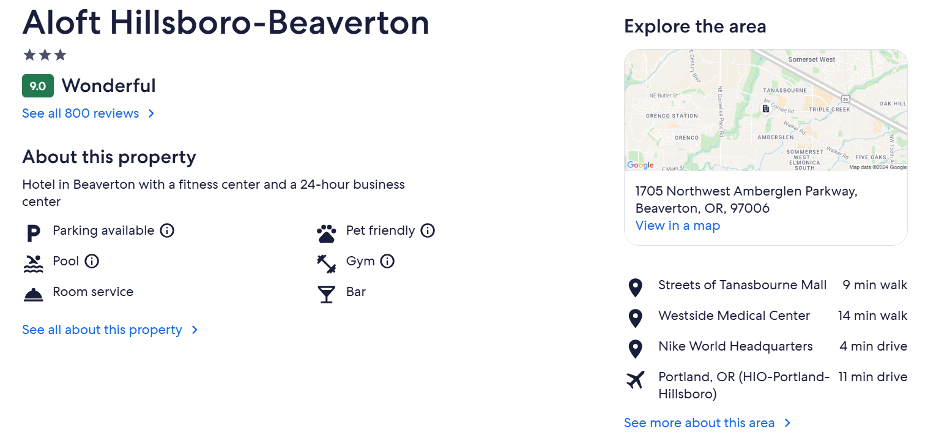This screenshot has width=936, height=448.
Task: Click the swimmer pool icon
Action: coord(33,263)
